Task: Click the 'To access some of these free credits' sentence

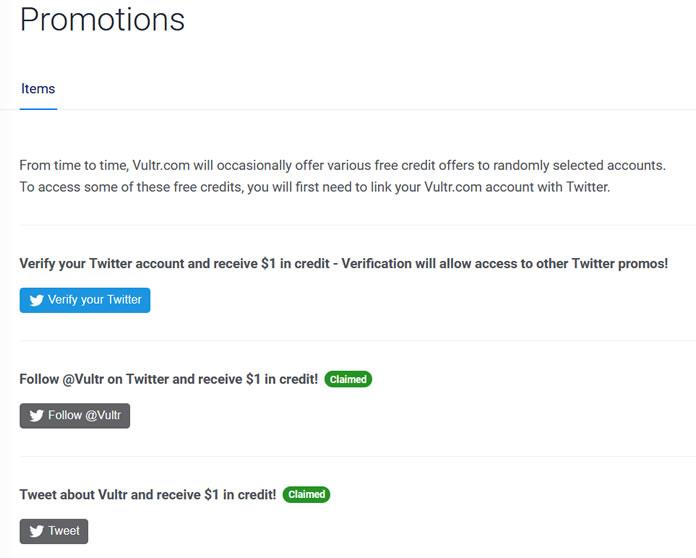Action: pyautogui.click(x=315, y=187)
